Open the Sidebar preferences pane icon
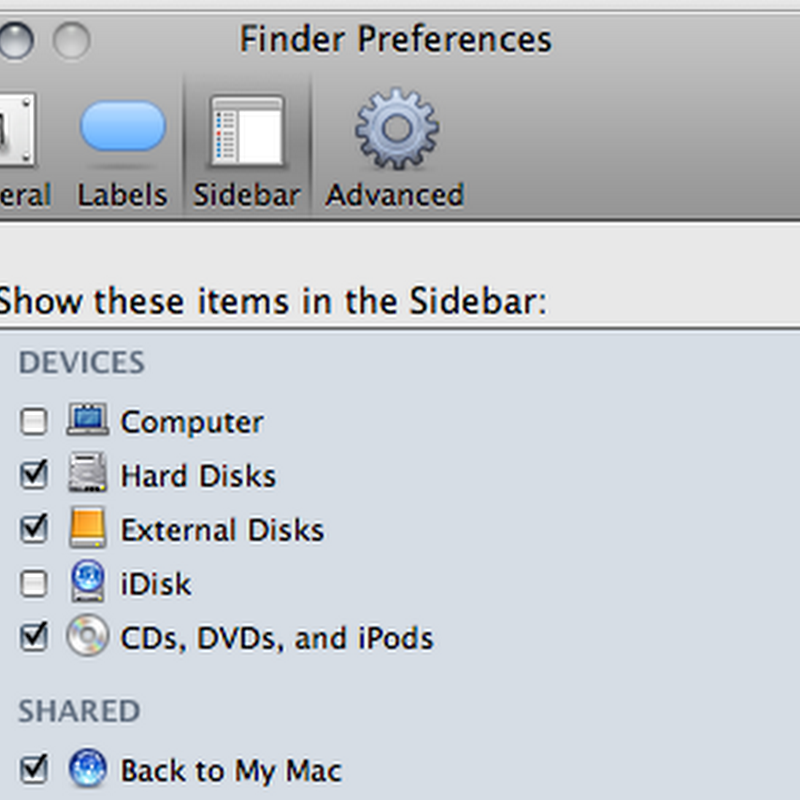Image resolution: width=800 pixels, height=800 pixels. 247,132
